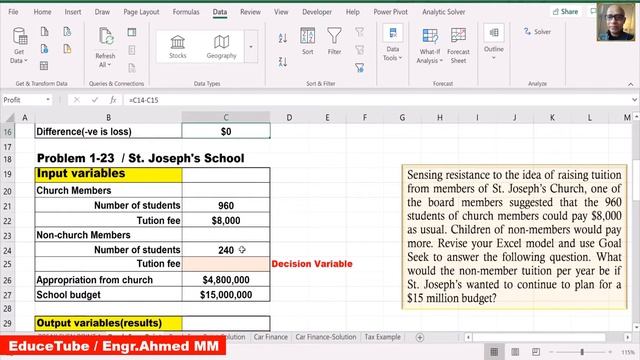Select the $8,000 tuition cell
Viewport: 640px width, 360px height.
click(x=226, y=220)
